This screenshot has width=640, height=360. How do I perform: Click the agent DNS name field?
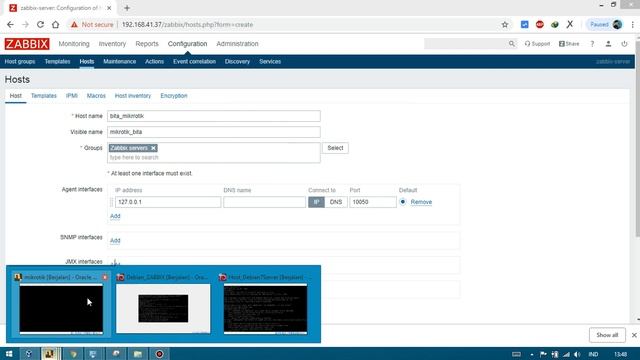[x=264, y=202]
